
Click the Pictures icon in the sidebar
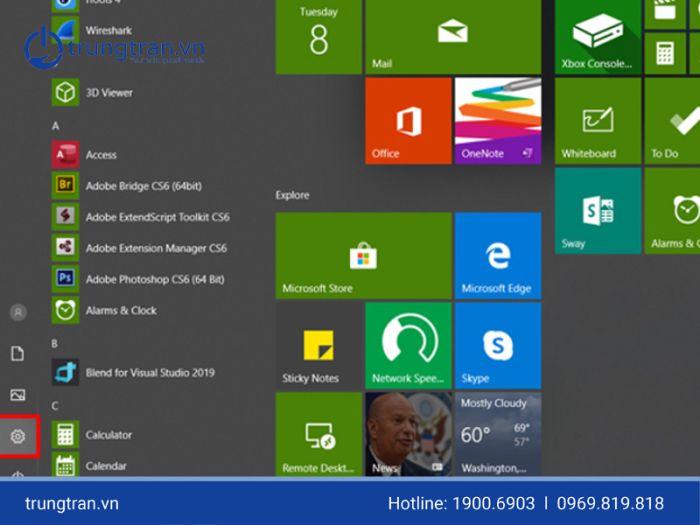coord(17,394)
